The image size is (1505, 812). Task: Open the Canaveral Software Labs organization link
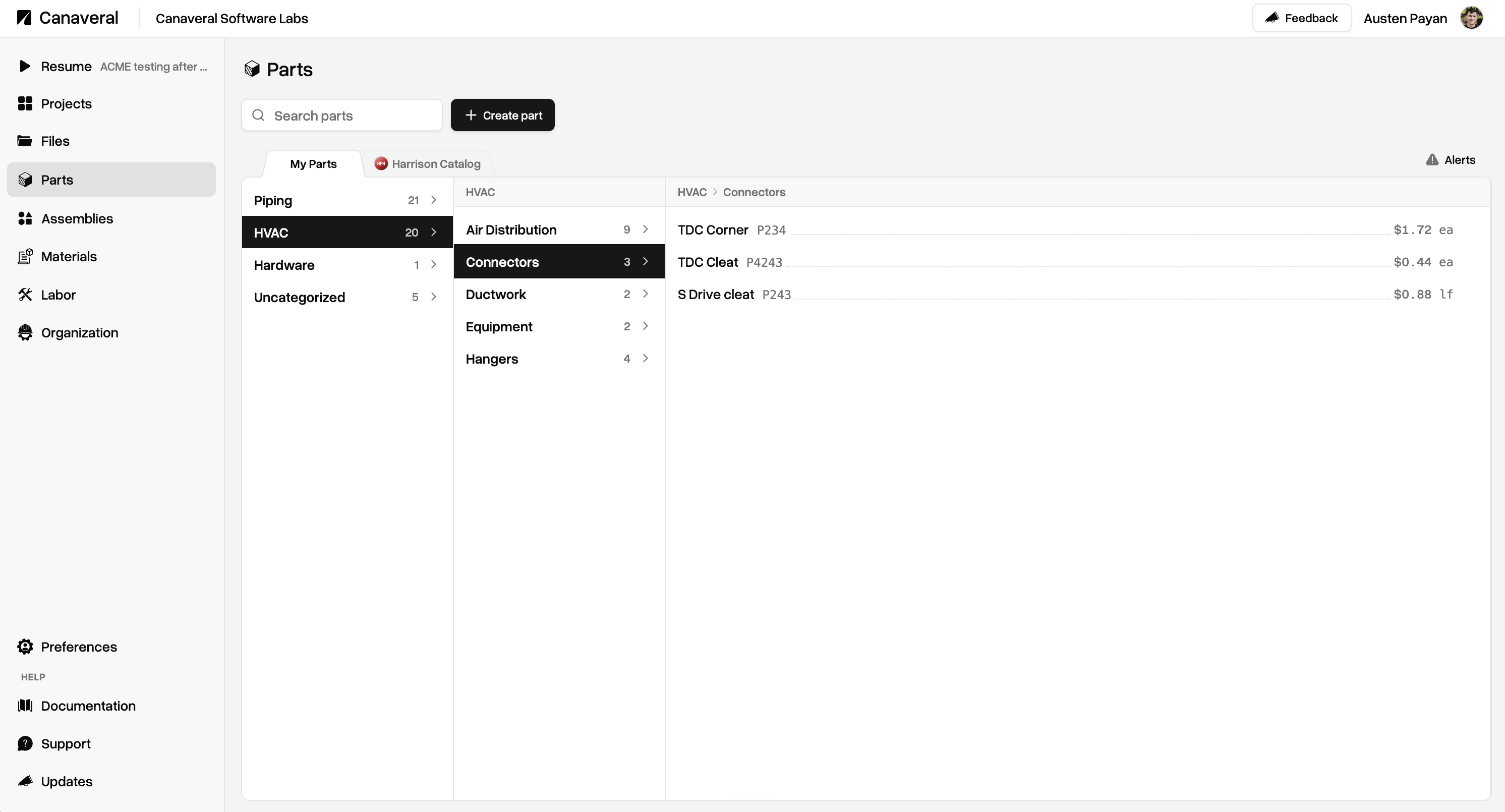click(x=231, y=18)
